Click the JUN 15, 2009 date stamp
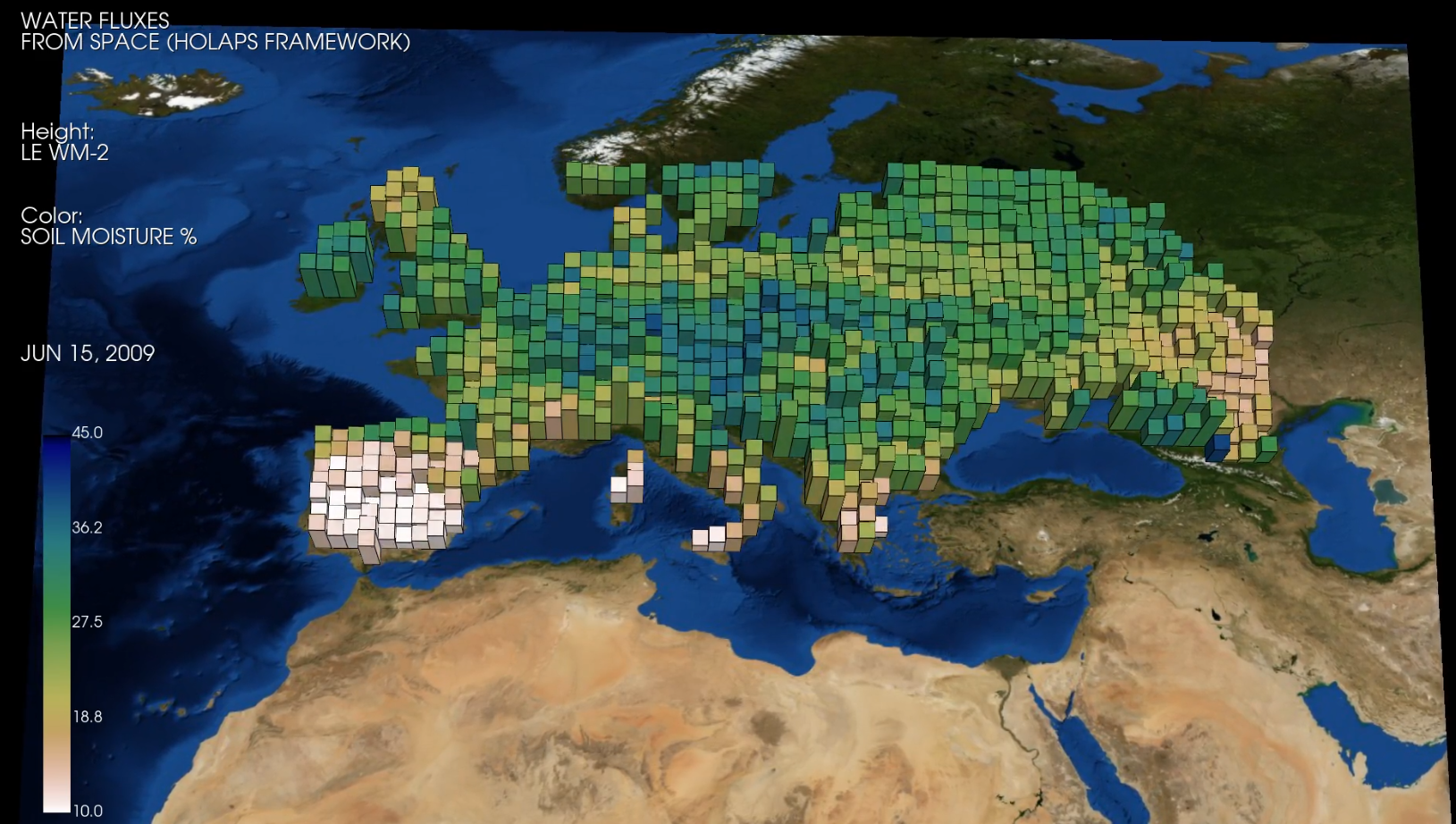Screen dimensions: 1456x824 (88, 354)
